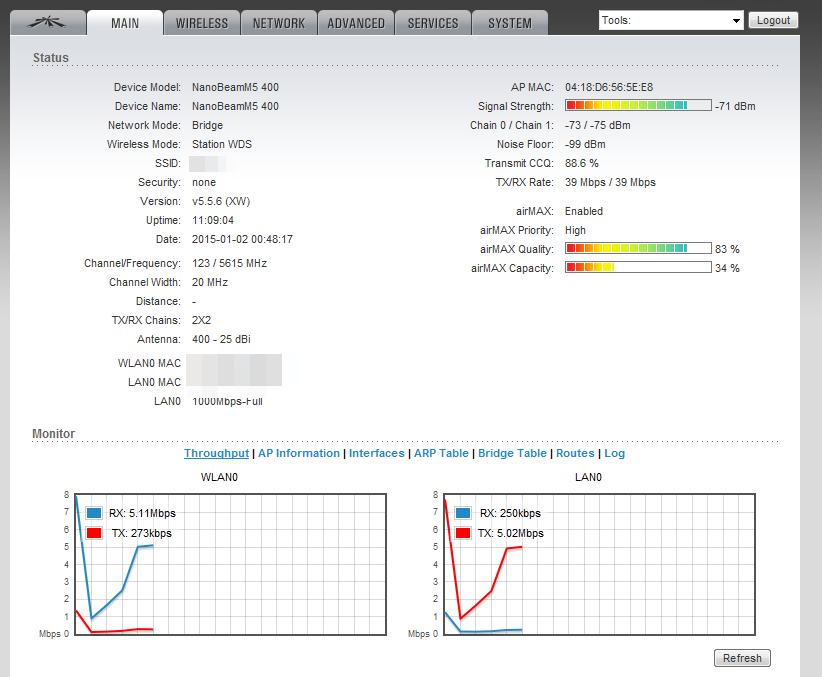Click the Chain 0 / Chain 1 value -73 / -75 dBm
Screen dimensions: 822x677
pyautogui.click(x=598, y=125)
